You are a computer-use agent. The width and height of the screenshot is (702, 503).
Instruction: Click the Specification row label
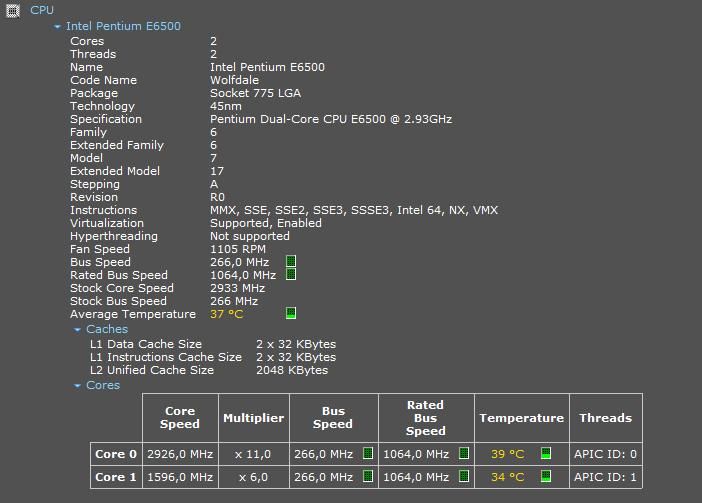click(x=106, y=119)
